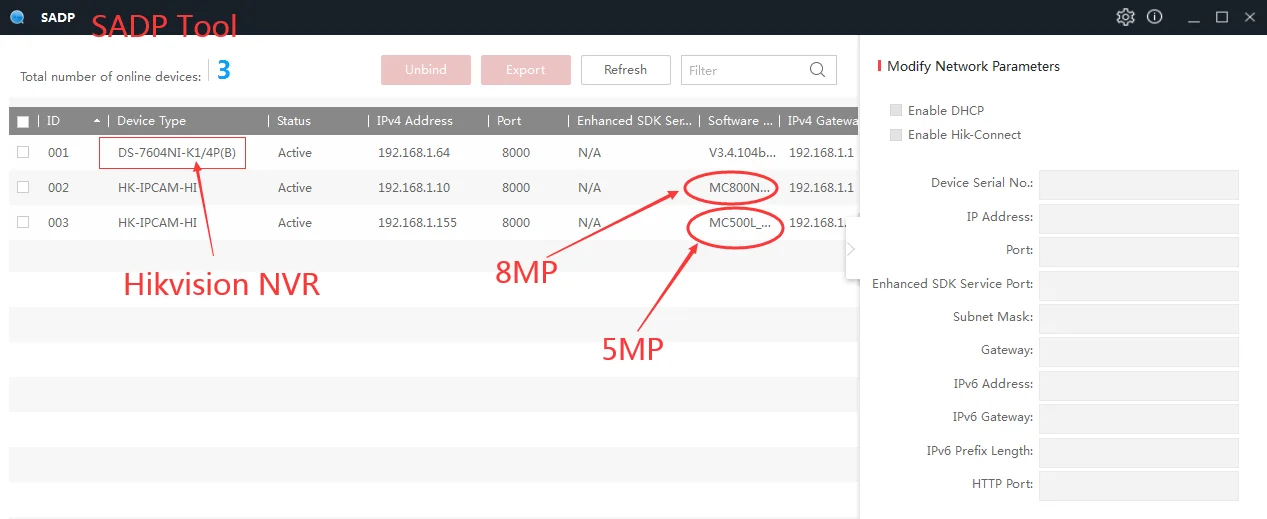Click software version V3.4.104b...
This screenshot has width=1267, height=519.
pyautogui.click(x=742, y=153)
